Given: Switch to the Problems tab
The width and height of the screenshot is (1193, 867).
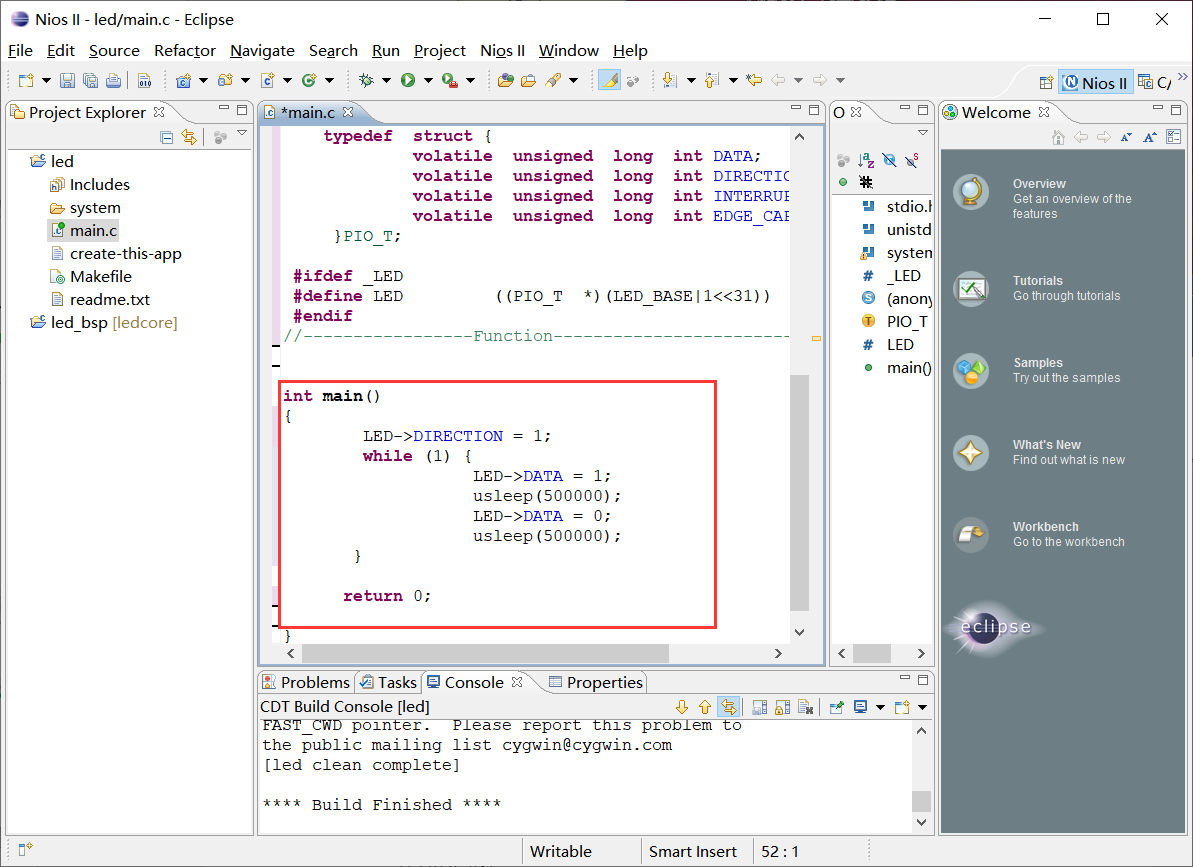Looking at the screenshot, I should pos(306,682).
